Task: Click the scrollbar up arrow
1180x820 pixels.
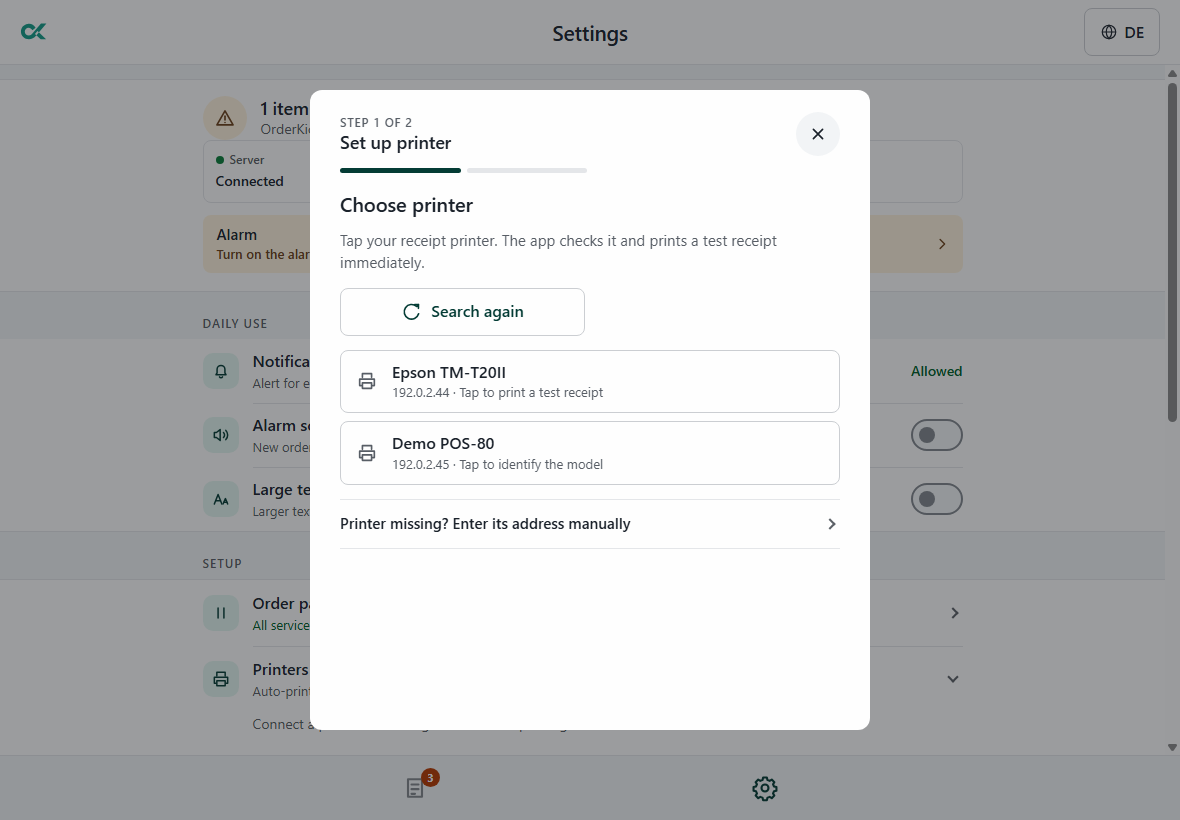Action: pyautogui.click(x=1172, y=73)
